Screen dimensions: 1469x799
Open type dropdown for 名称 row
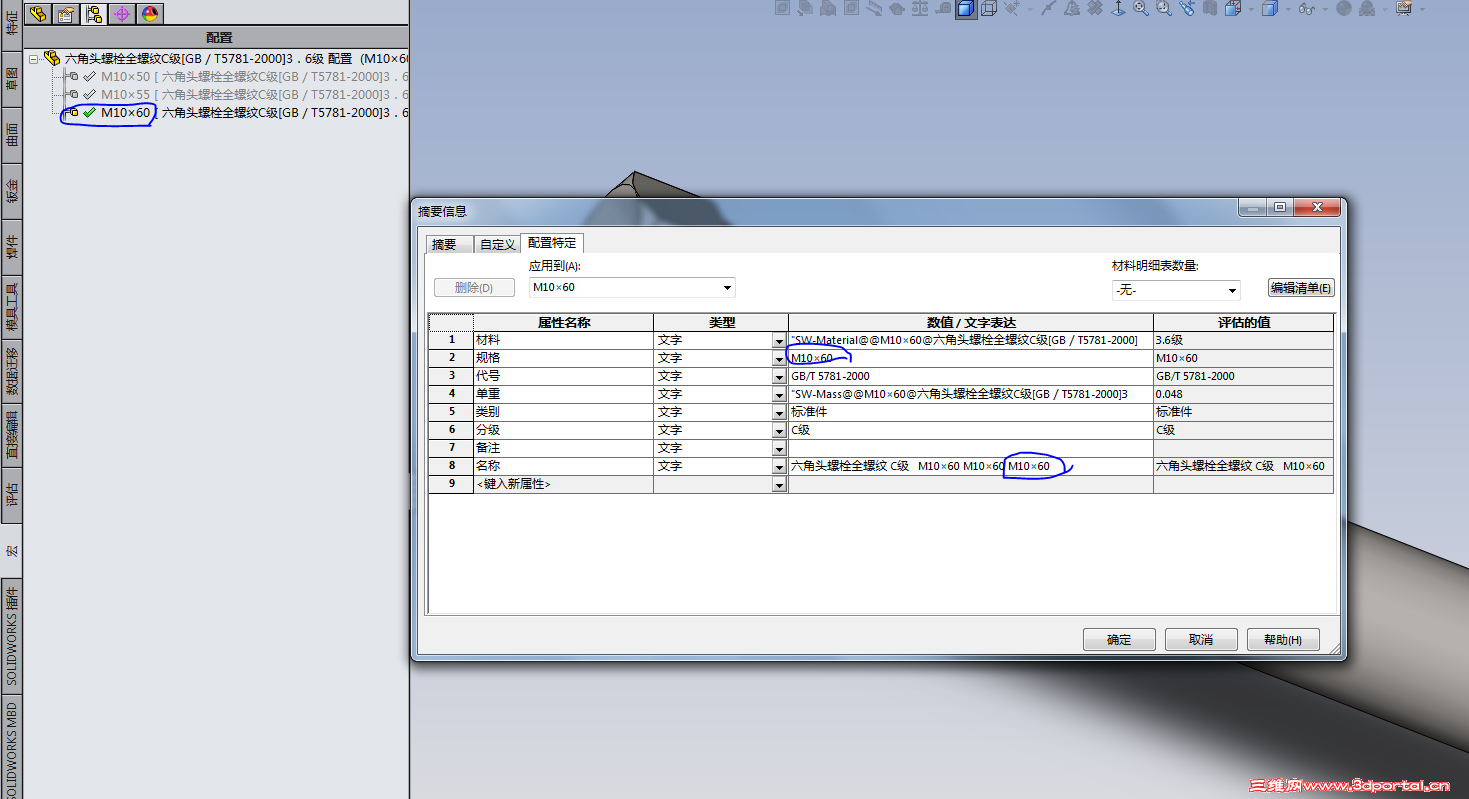pyautogui.click(x=779, y=467)
